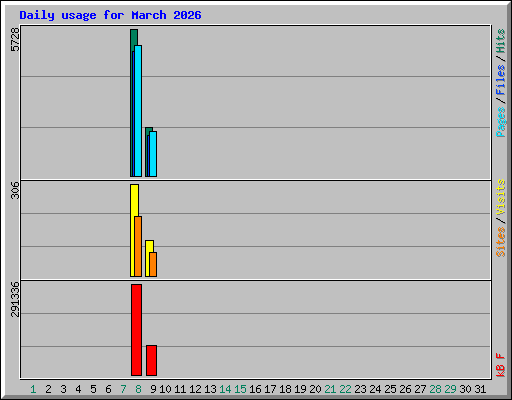Select the orange Sites bar for day 9
Viewport: 512px width, 400px height.
153,264
